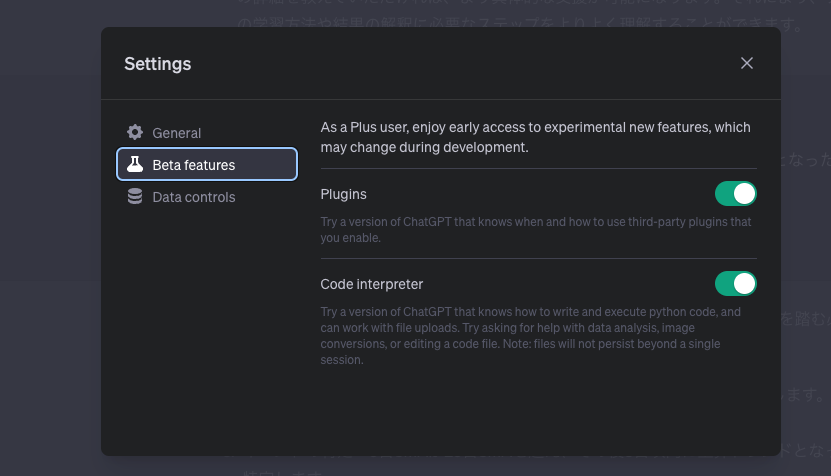The width and height of the screenshot is (831, 476).
Task: Click the dimmed background left of the dialog
Action: click(50, 239)
